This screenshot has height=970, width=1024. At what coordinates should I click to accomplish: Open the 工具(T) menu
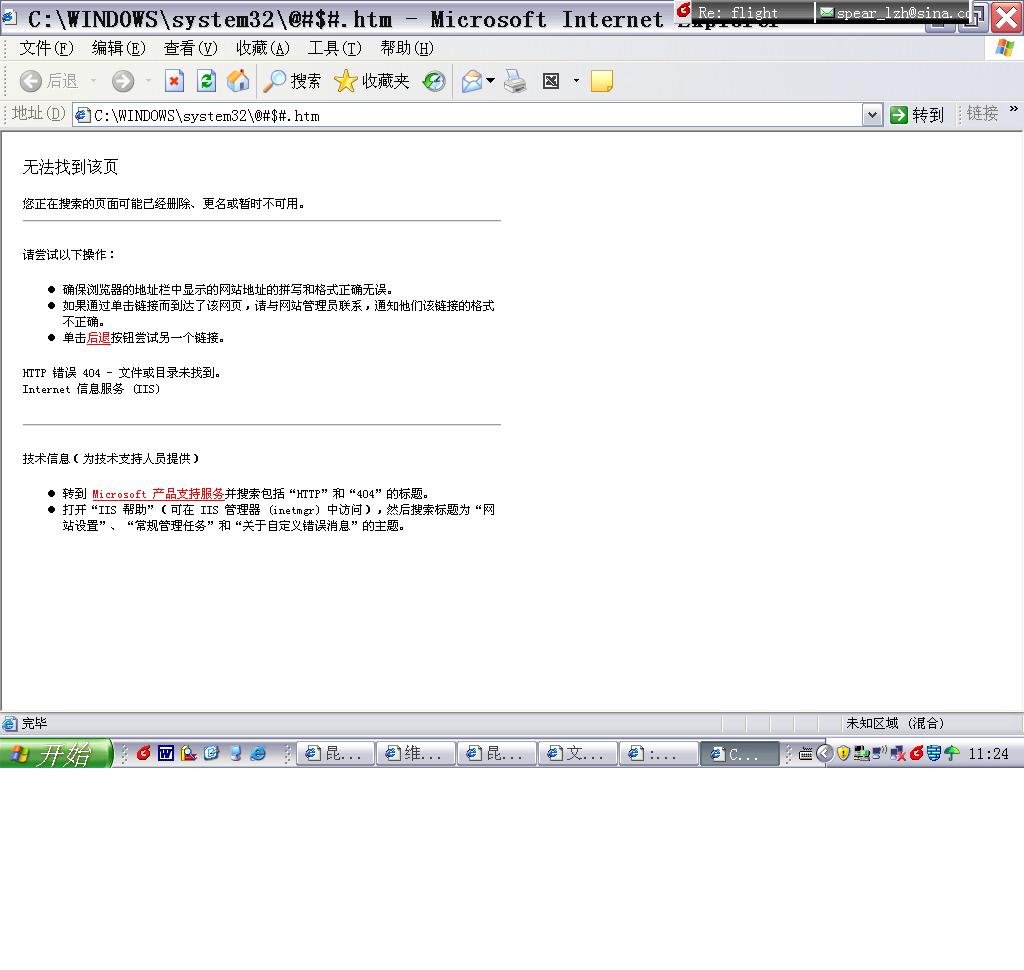pos(334,48)
